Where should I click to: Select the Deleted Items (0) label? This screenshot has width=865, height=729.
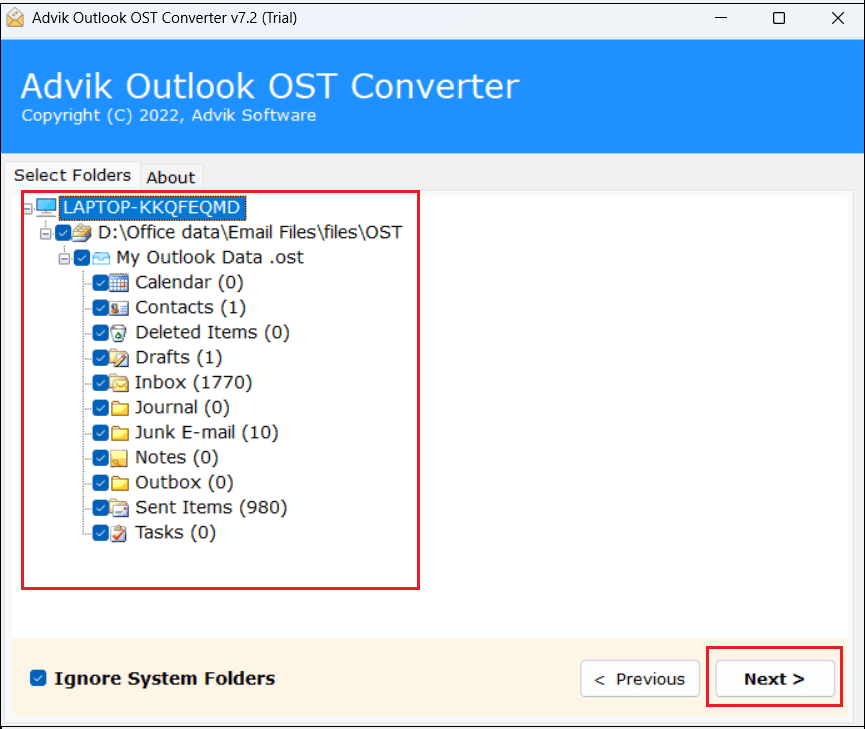(212, 333)
